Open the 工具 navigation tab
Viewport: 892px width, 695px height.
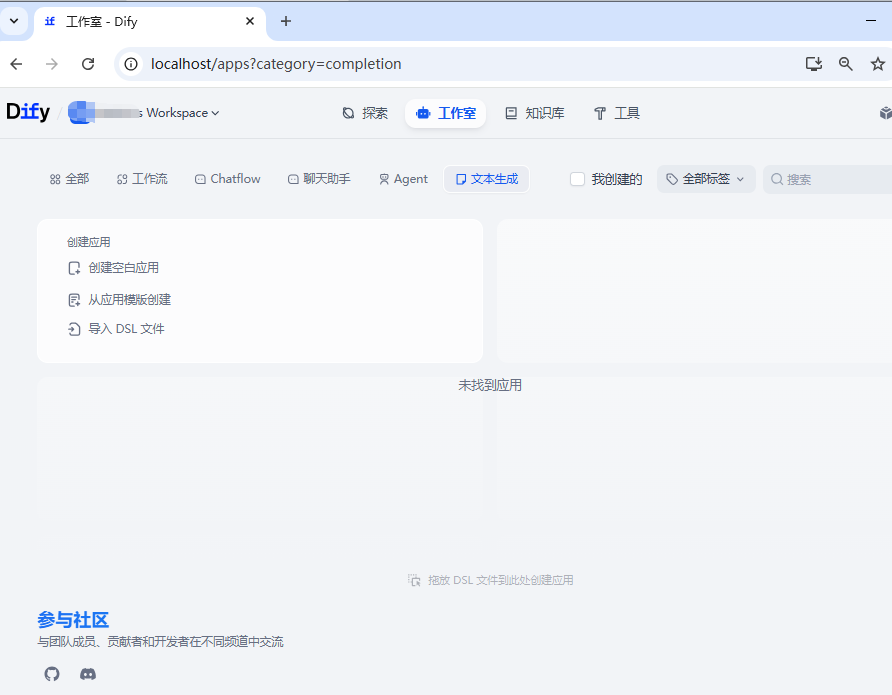(617, 113)
